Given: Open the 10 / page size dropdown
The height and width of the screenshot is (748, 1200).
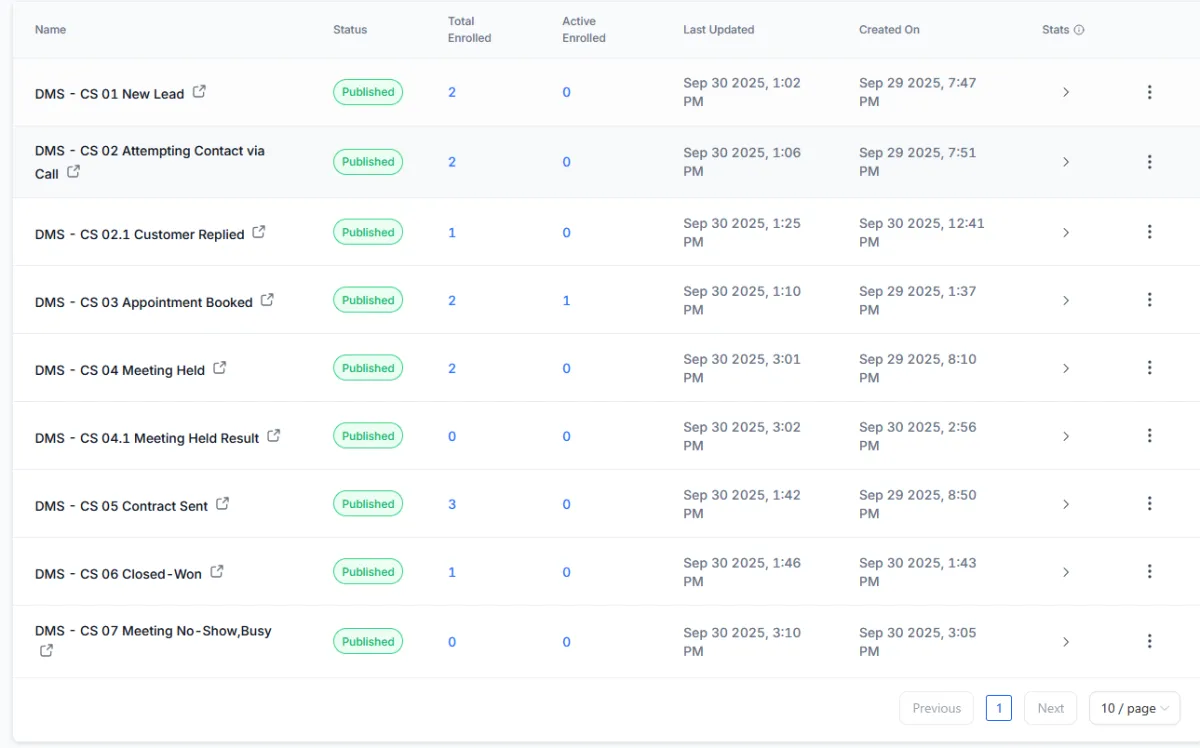Looking at the screenshot, I should [x=1134, y=708].
